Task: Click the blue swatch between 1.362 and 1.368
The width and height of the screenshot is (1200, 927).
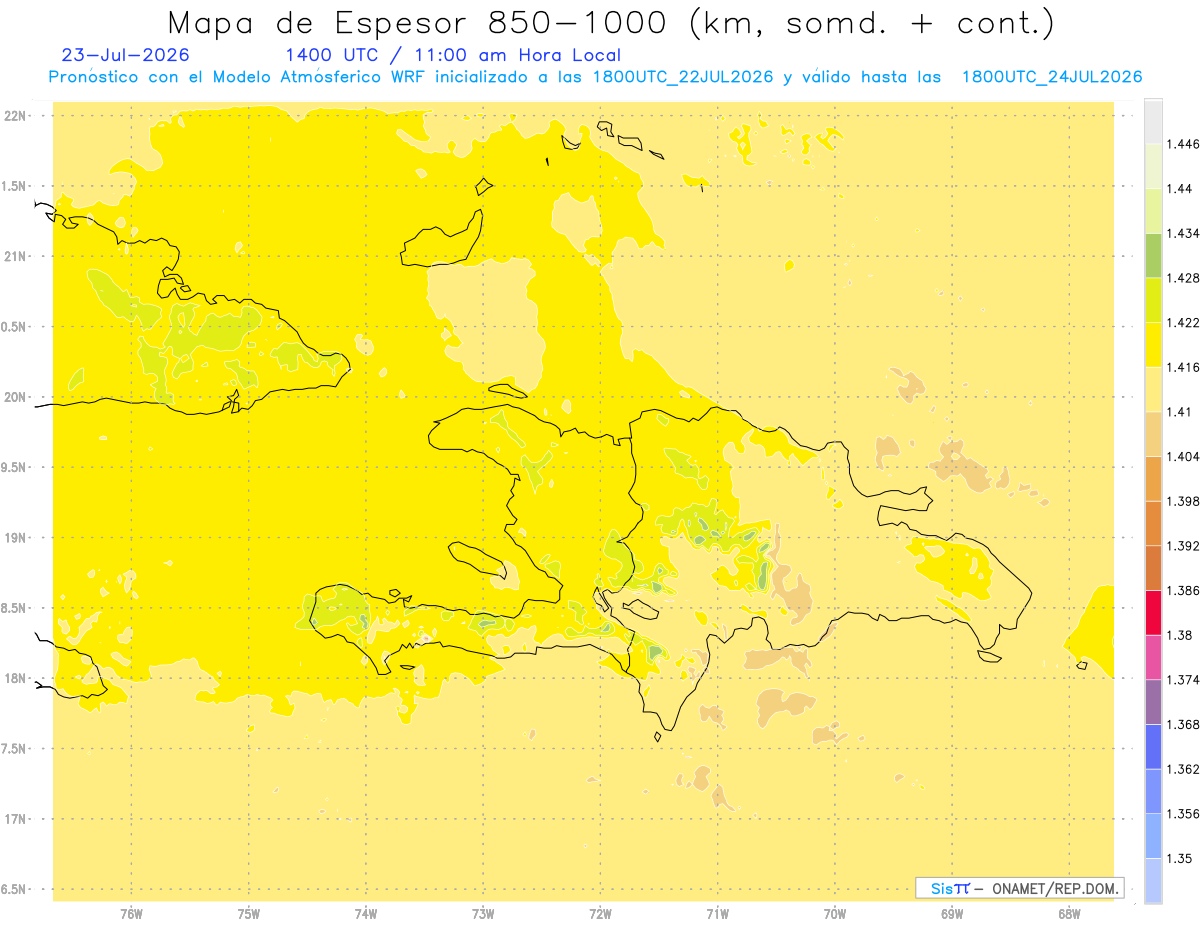Action: click(x=1153, y=746)
